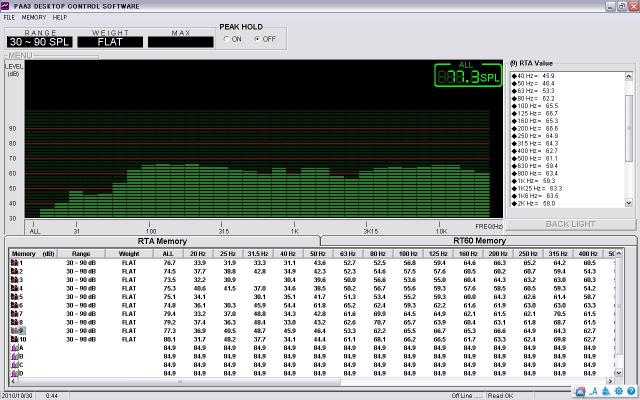Click memory table vertical scroll up arrow
The width and height of the screenshot is (640, 400).
pyautogui.click(x=618, y=253)
